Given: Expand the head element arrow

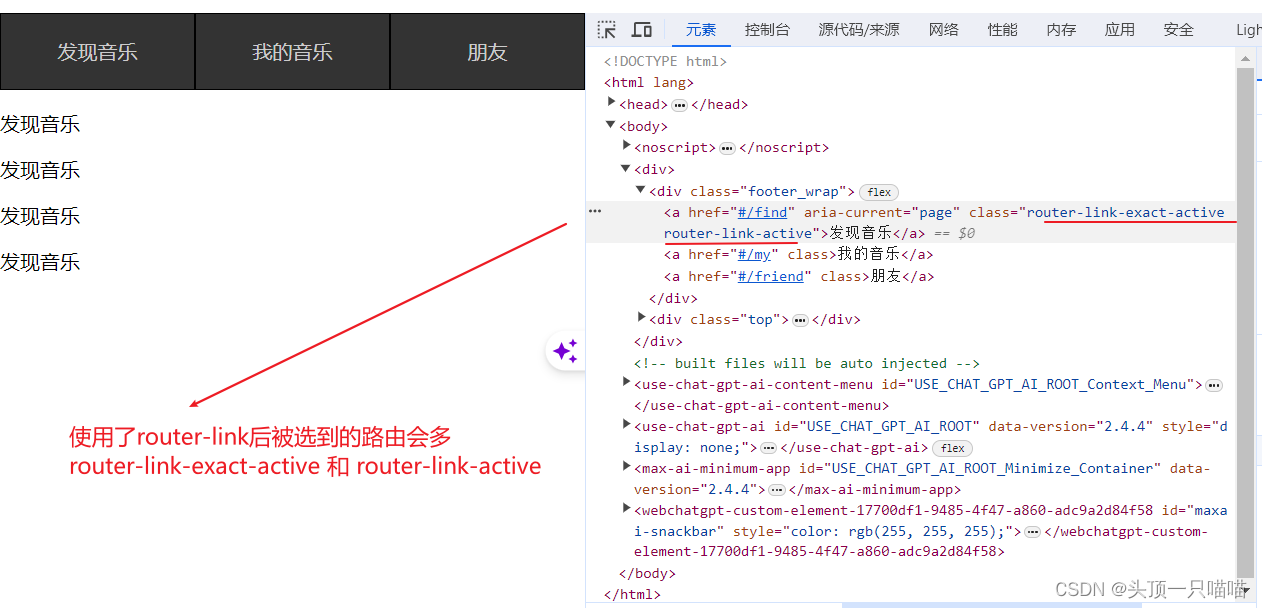Looking at the screenshot, I should click(x=611, y=103).
